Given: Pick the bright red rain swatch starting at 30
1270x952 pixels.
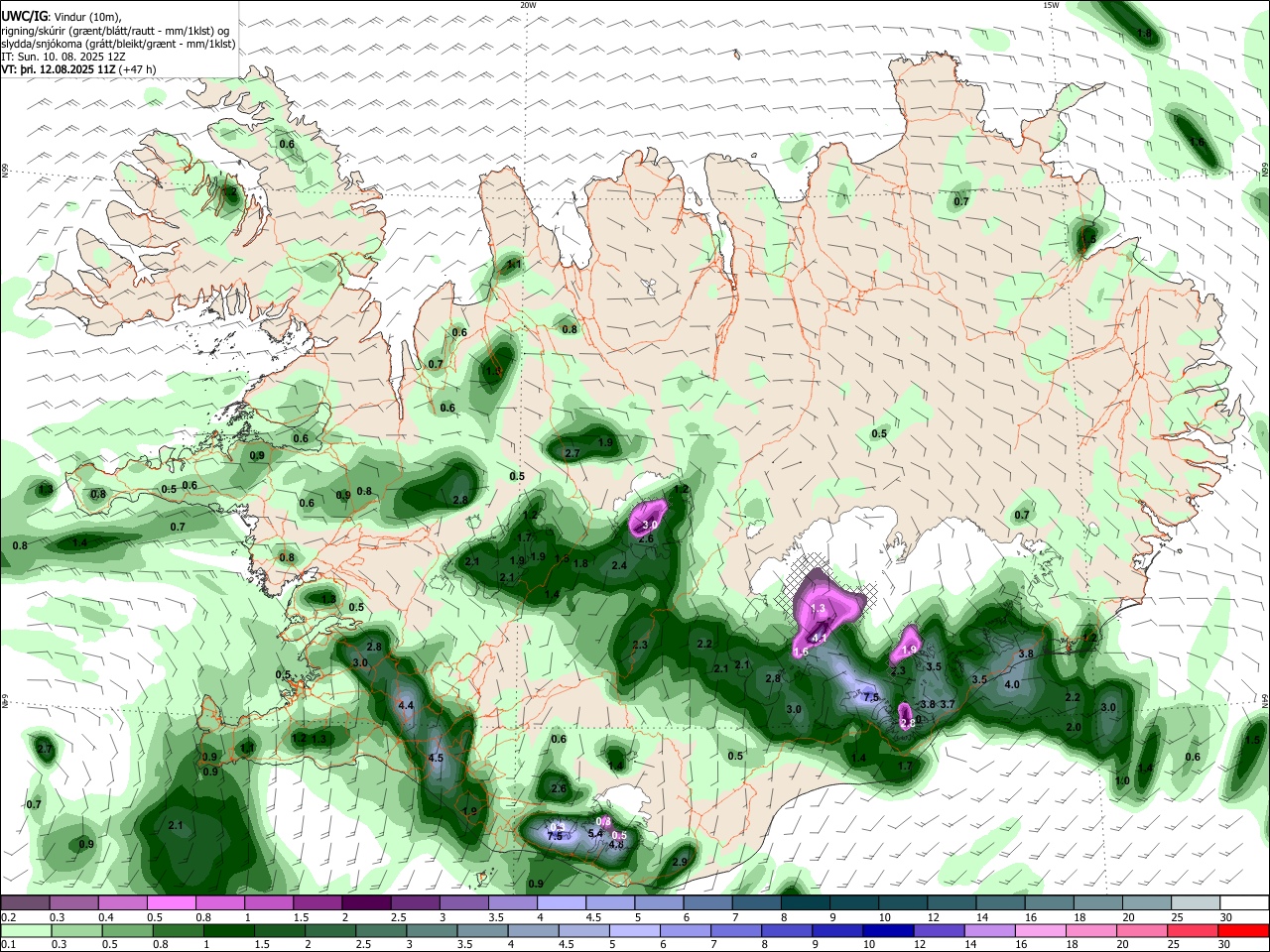Looking at the screenshot, I should tap(1244, 930).
